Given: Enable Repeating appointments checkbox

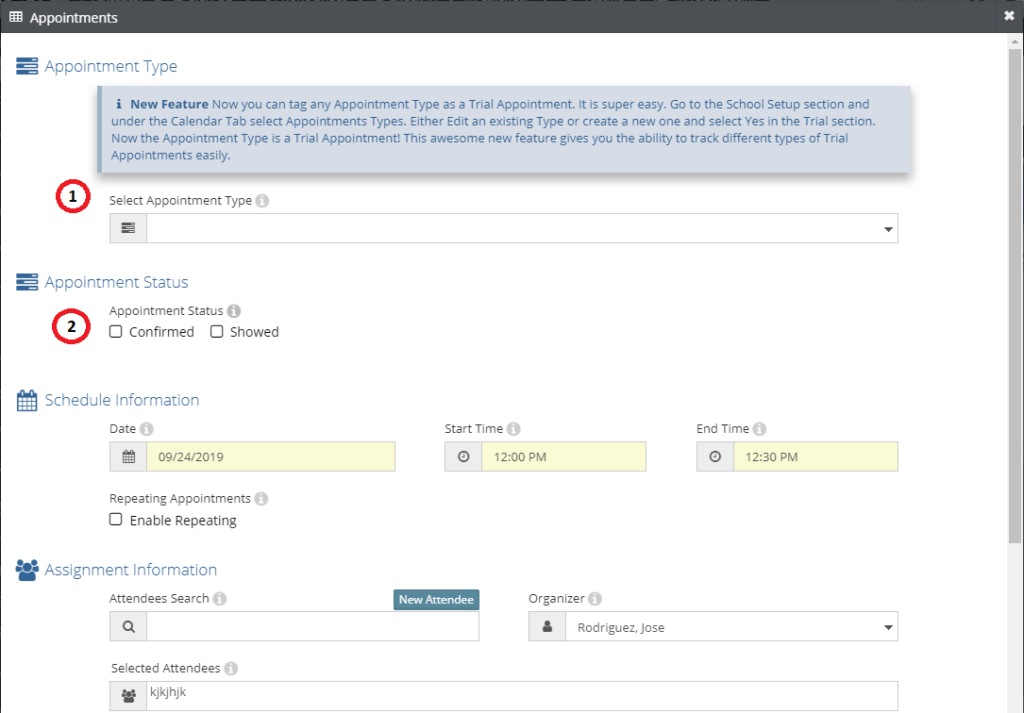Looking at the screenshot, I should tap(116, 520).
